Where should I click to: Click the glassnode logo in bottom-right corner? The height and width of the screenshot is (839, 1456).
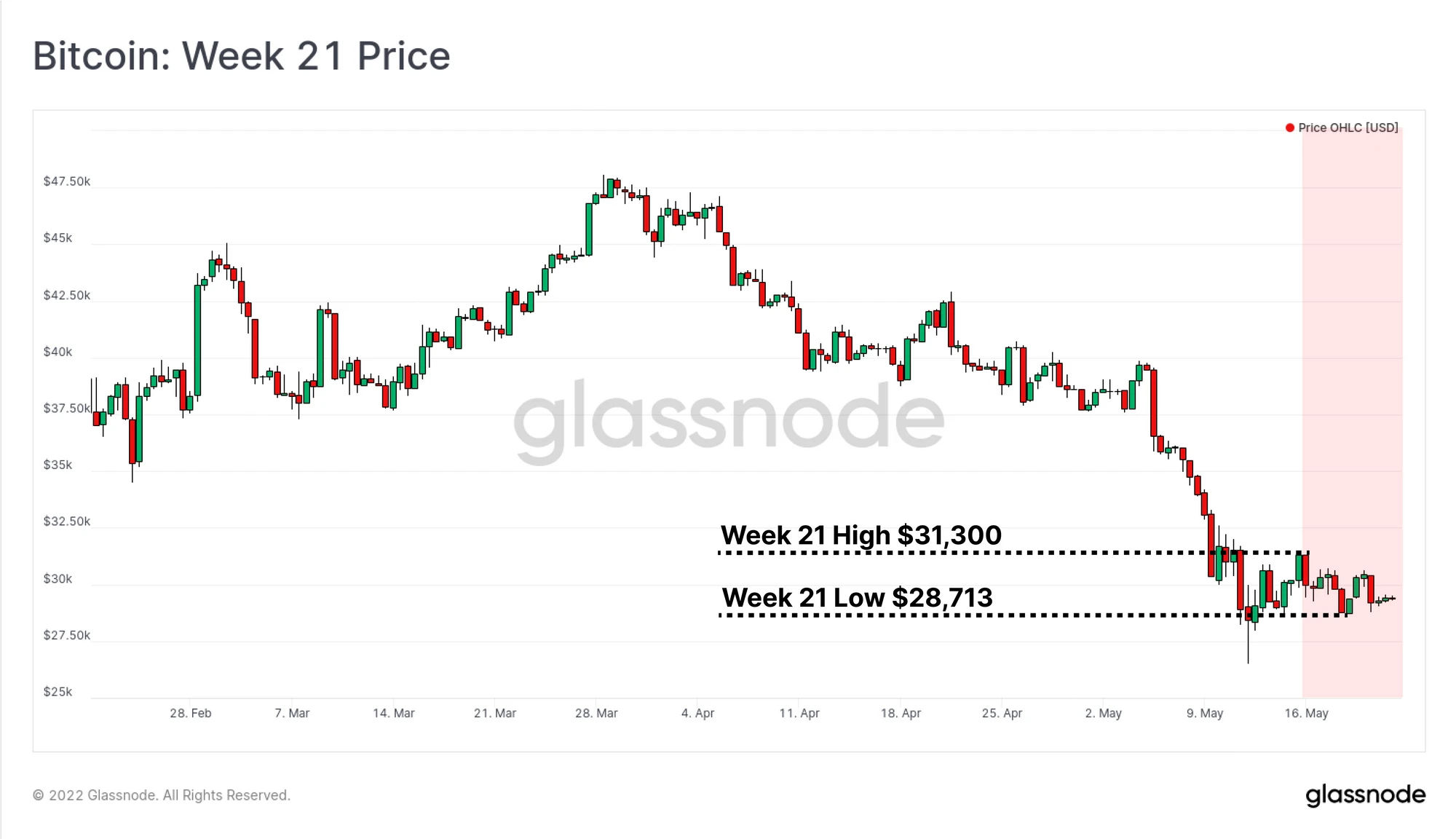(x=1365, y=795)
